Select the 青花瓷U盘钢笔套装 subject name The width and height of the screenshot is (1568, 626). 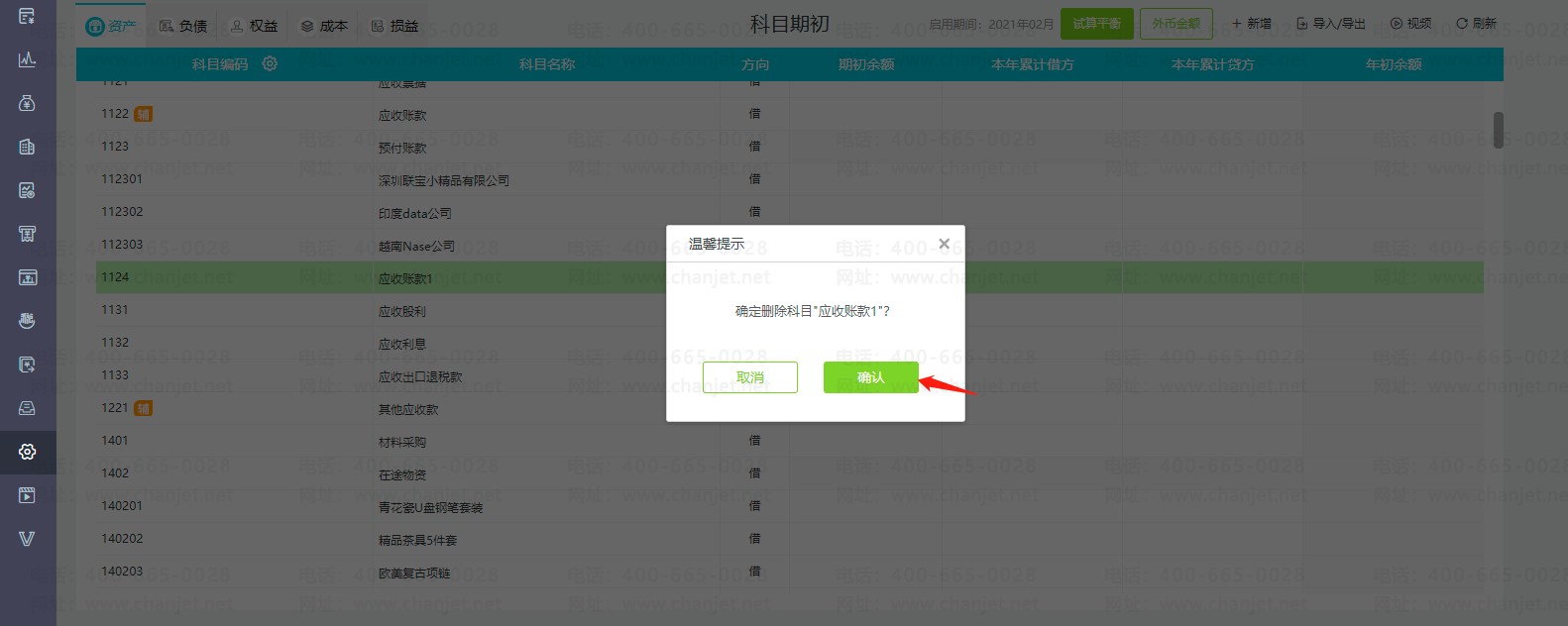pos(430,507)
